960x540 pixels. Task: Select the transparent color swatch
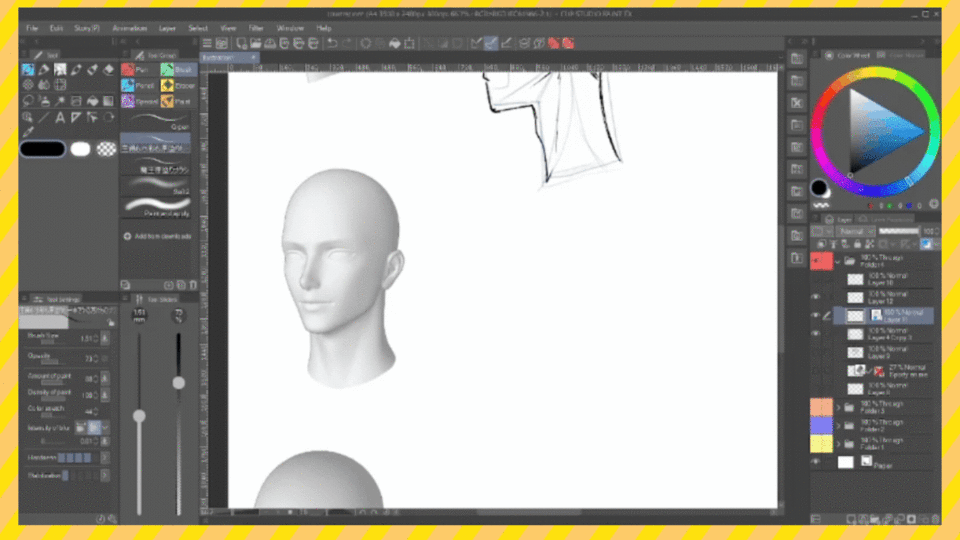point(106,149)
